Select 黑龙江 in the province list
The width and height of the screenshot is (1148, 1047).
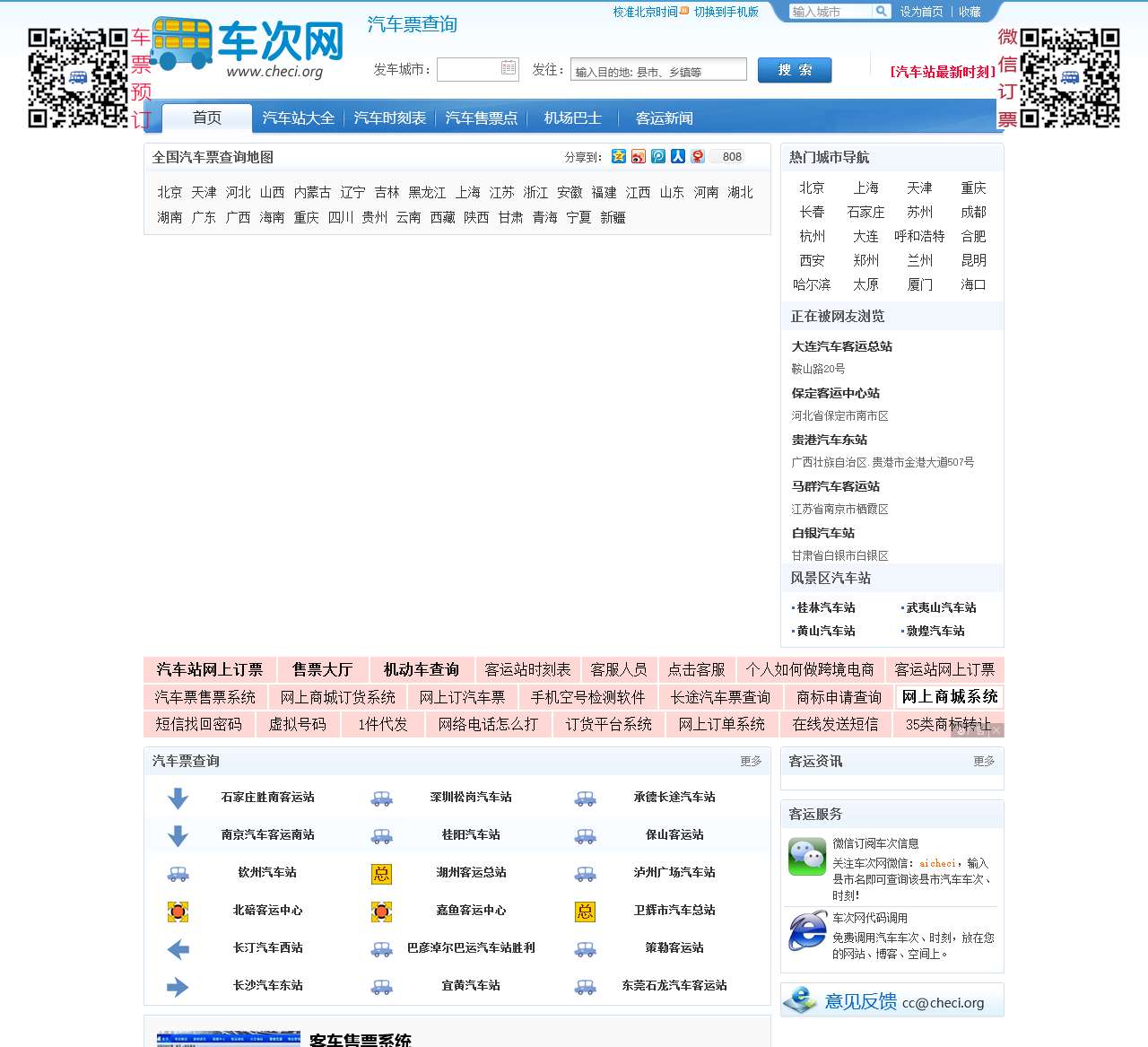click(427, 192)
